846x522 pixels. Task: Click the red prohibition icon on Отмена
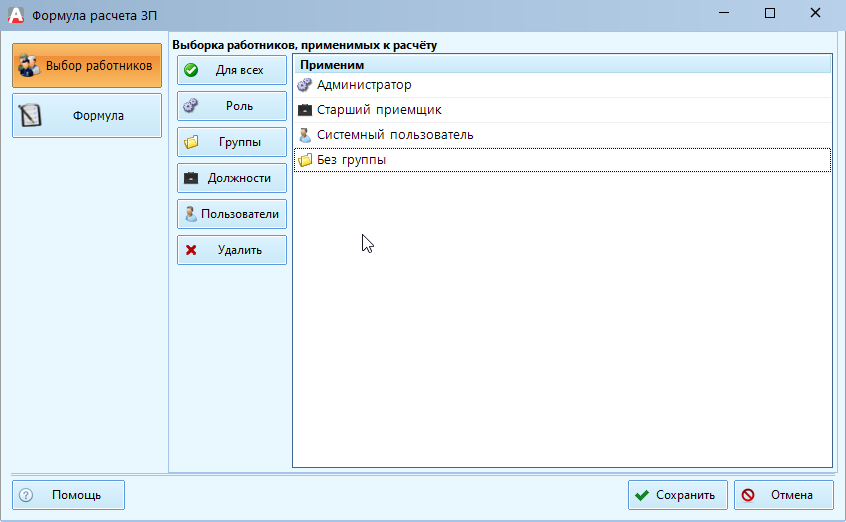[748, 495]
